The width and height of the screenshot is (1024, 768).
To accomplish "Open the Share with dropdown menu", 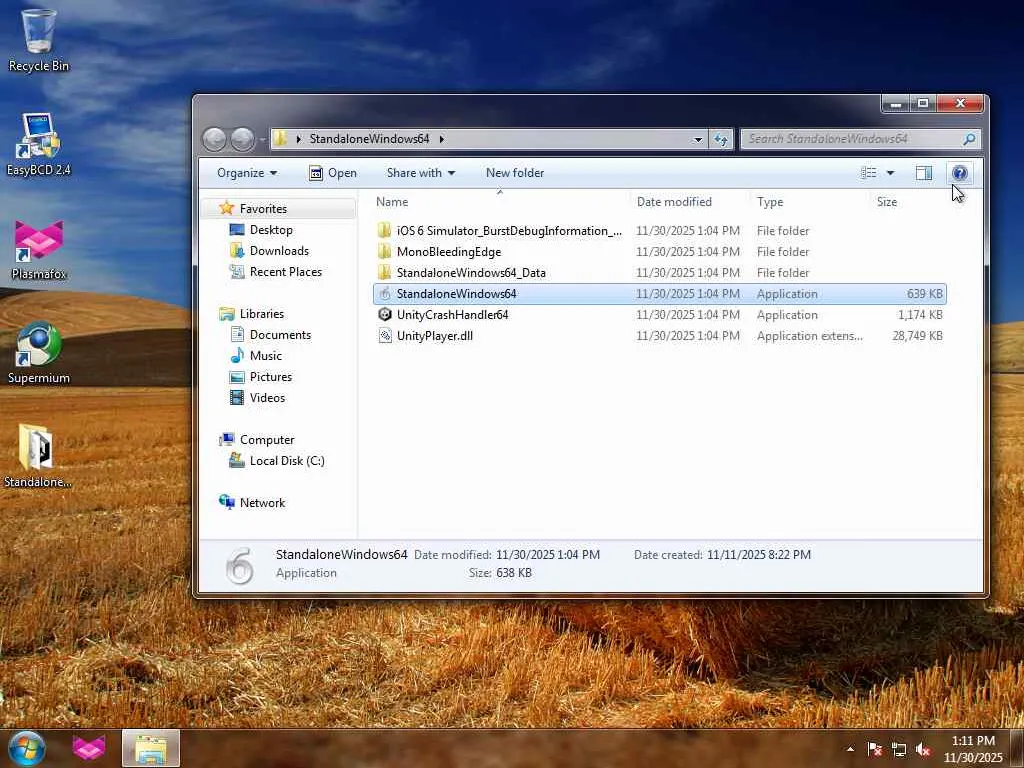I will (x=421, y=173).
